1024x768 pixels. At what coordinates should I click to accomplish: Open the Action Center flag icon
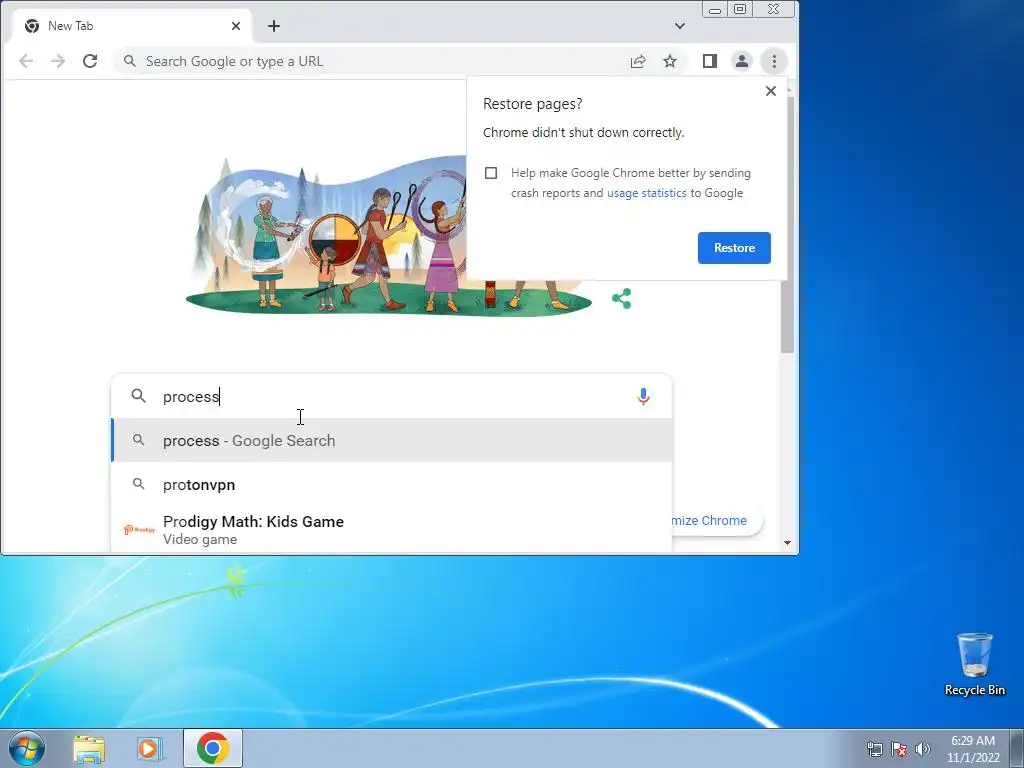click(899, 749)
